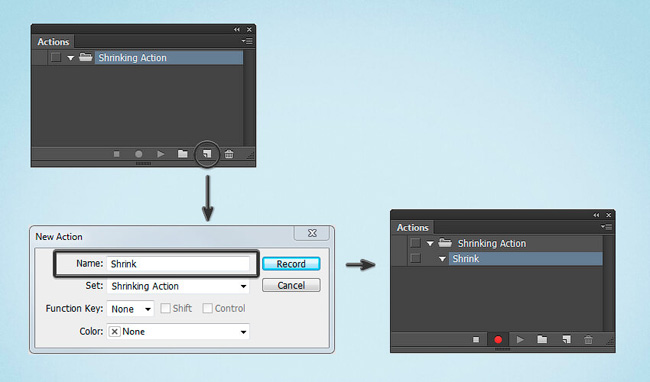Image resolution: width=650 pixels, height=382 pixels.
Task: Collapse Shrinking Action triangle in lower-right panel
Action: [430, 244]
